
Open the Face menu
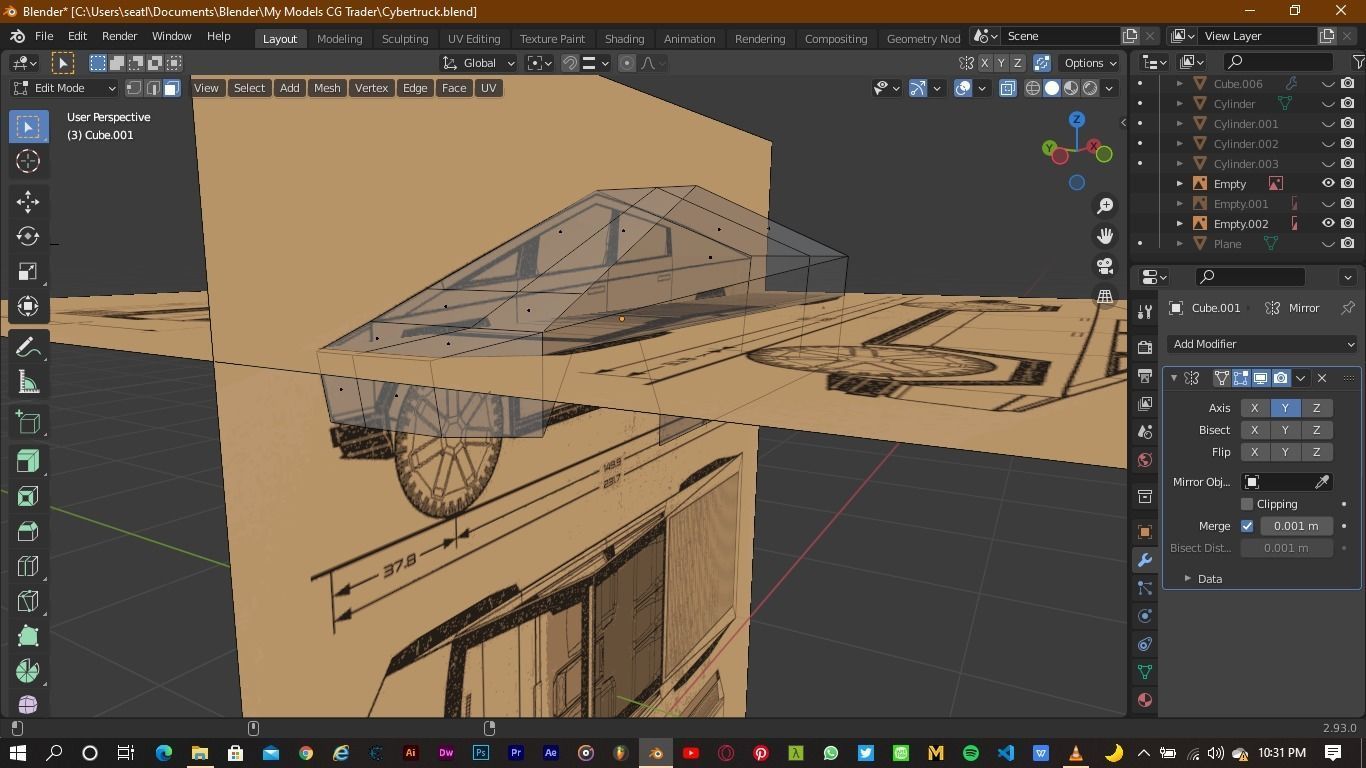click(454, 88)
